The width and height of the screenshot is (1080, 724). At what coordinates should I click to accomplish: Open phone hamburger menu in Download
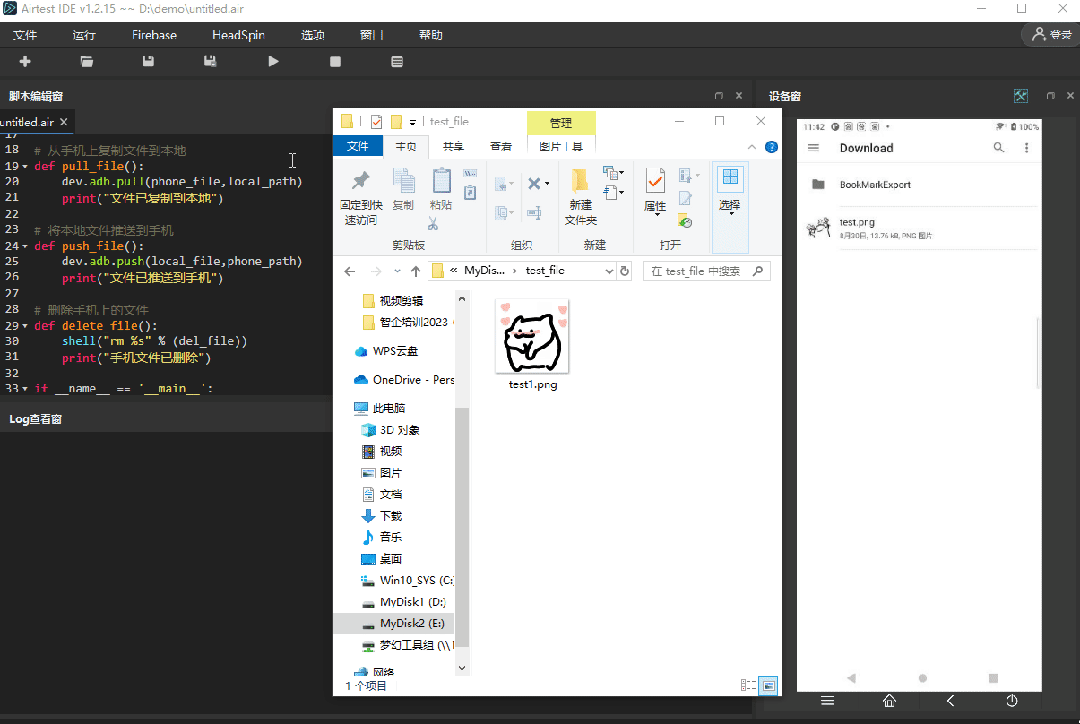pyautogui.click(x=813, y=147)
